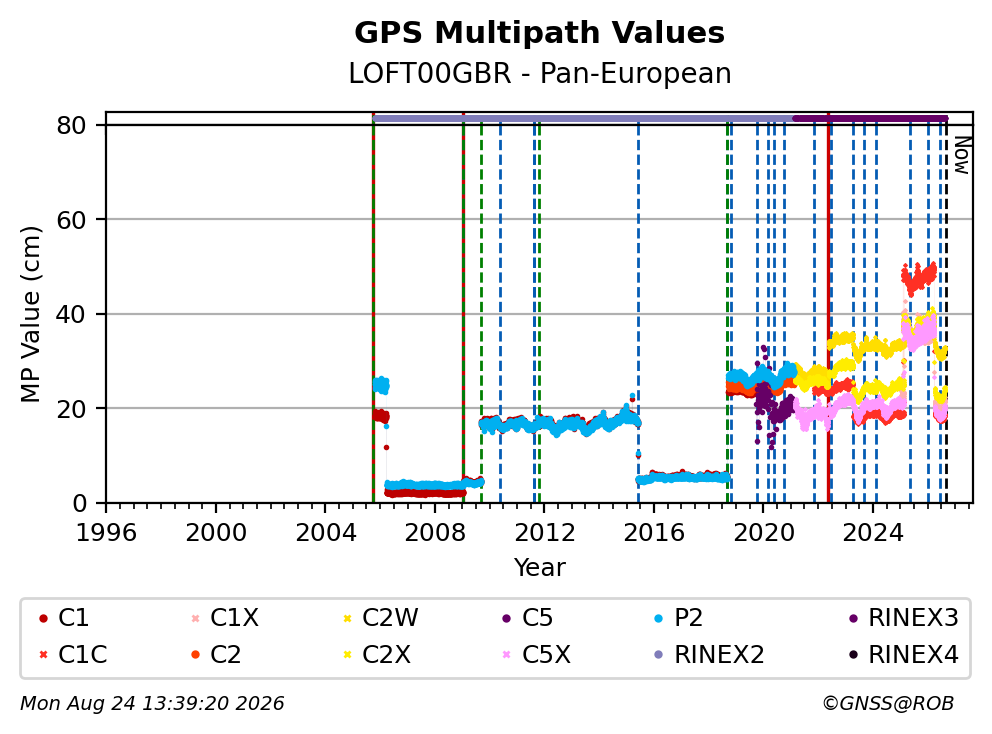
Task: Click the Now marker label
Action: click(x=962, y=156)
